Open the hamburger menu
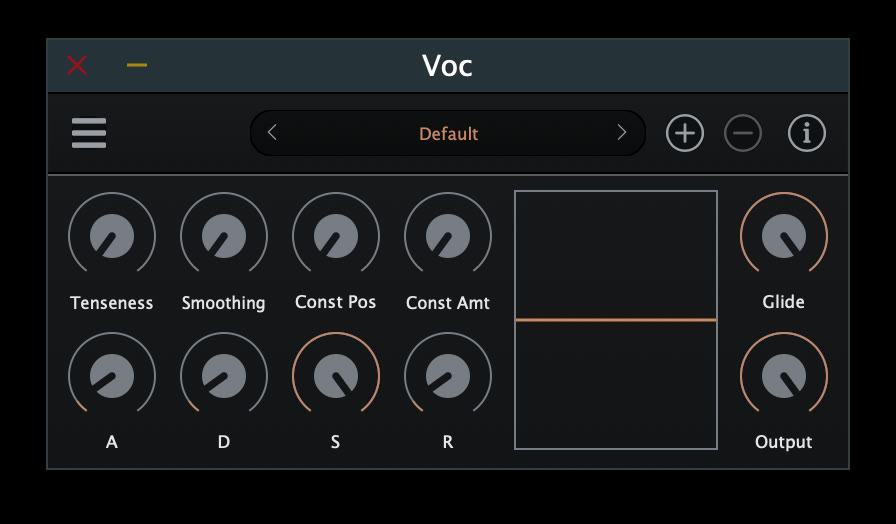This screenshot has width=896, height=524. [x=89, y=133]
